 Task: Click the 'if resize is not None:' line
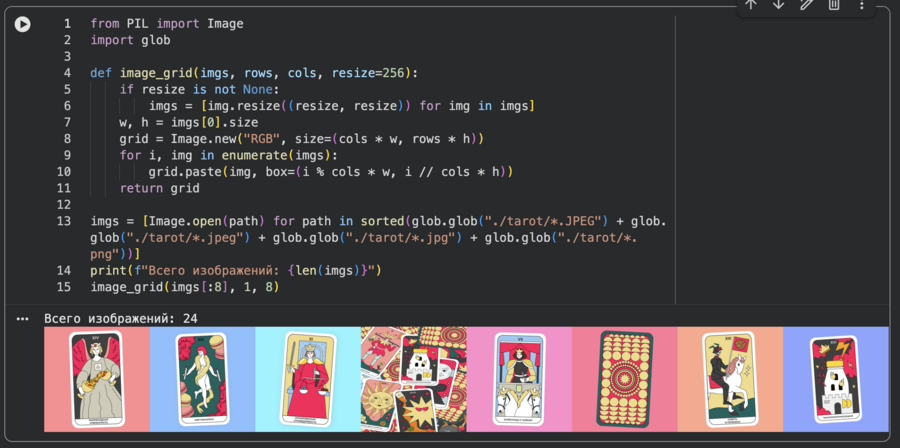[200, 89]
